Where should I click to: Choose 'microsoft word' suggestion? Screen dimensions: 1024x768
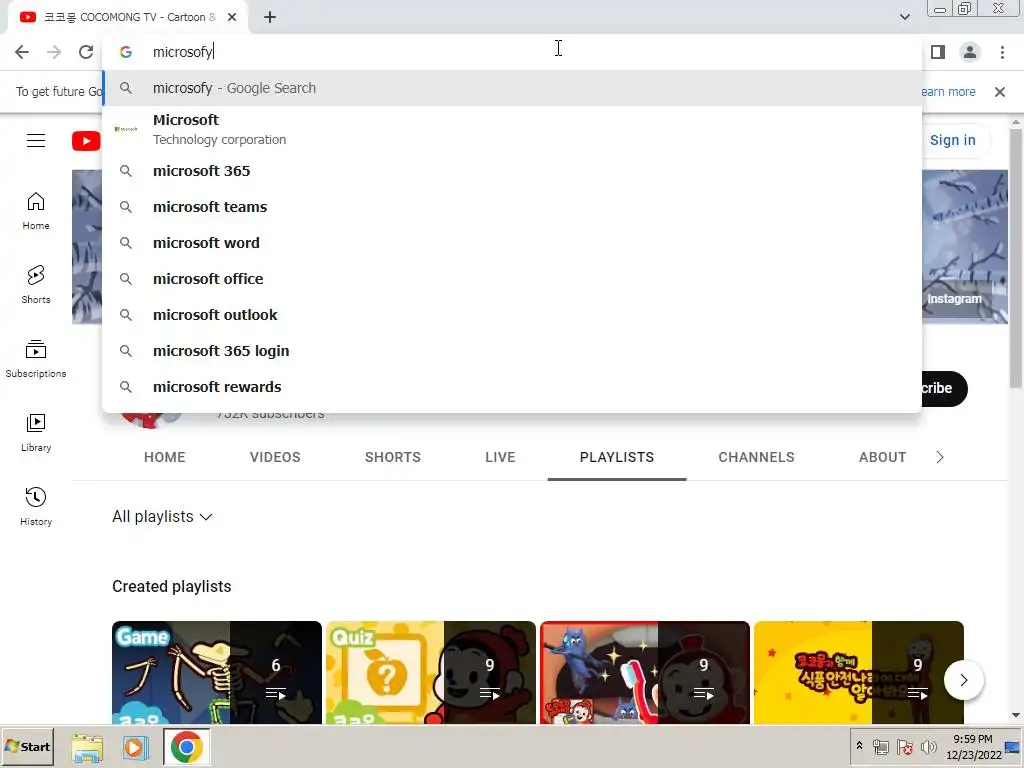(x=512, y=243)
